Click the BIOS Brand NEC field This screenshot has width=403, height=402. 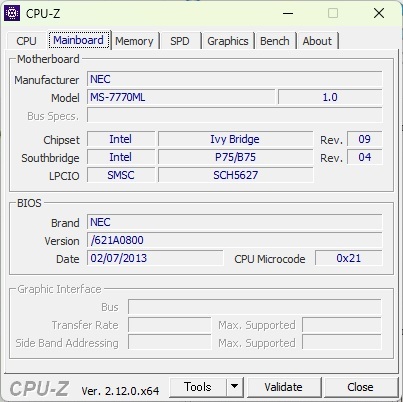(235, 222)
